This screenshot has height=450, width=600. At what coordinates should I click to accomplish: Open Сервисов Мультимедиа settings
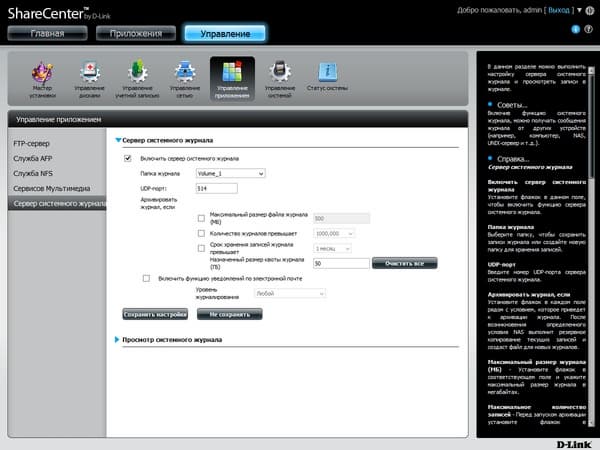(52, 188)
